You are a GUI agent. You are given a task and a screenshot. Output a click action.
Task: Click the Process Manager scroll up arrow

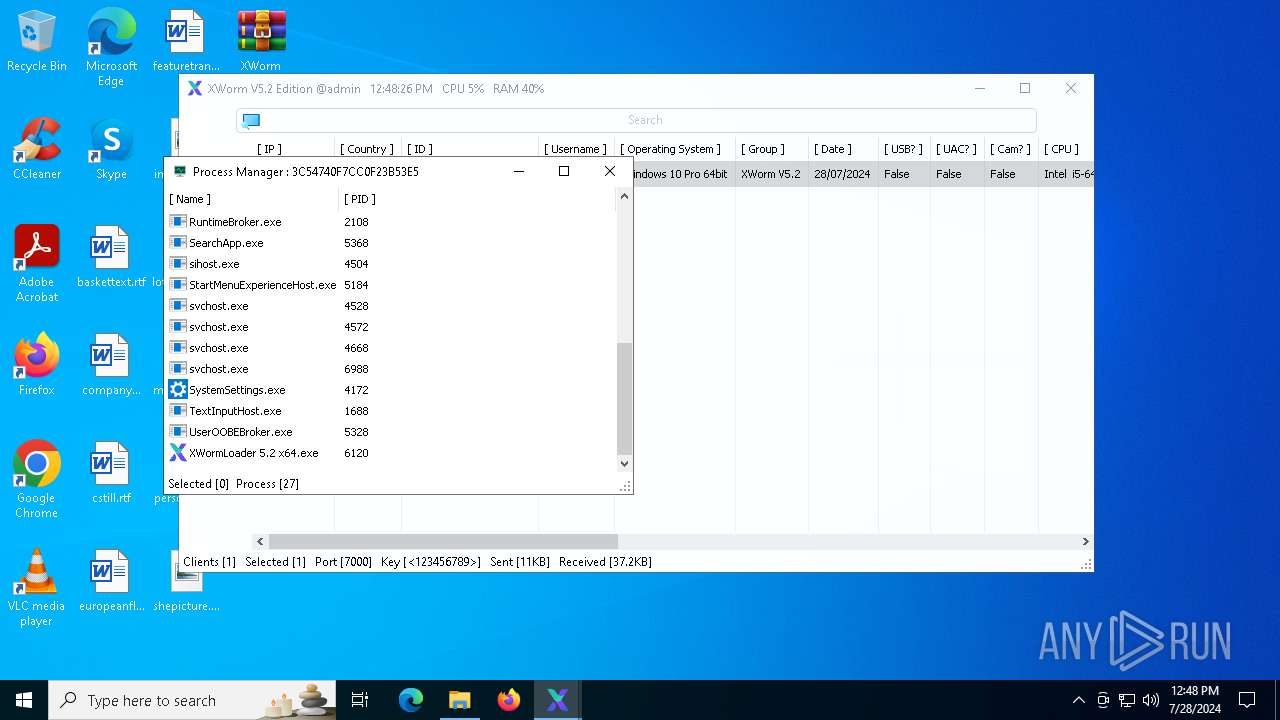[624, 197]
